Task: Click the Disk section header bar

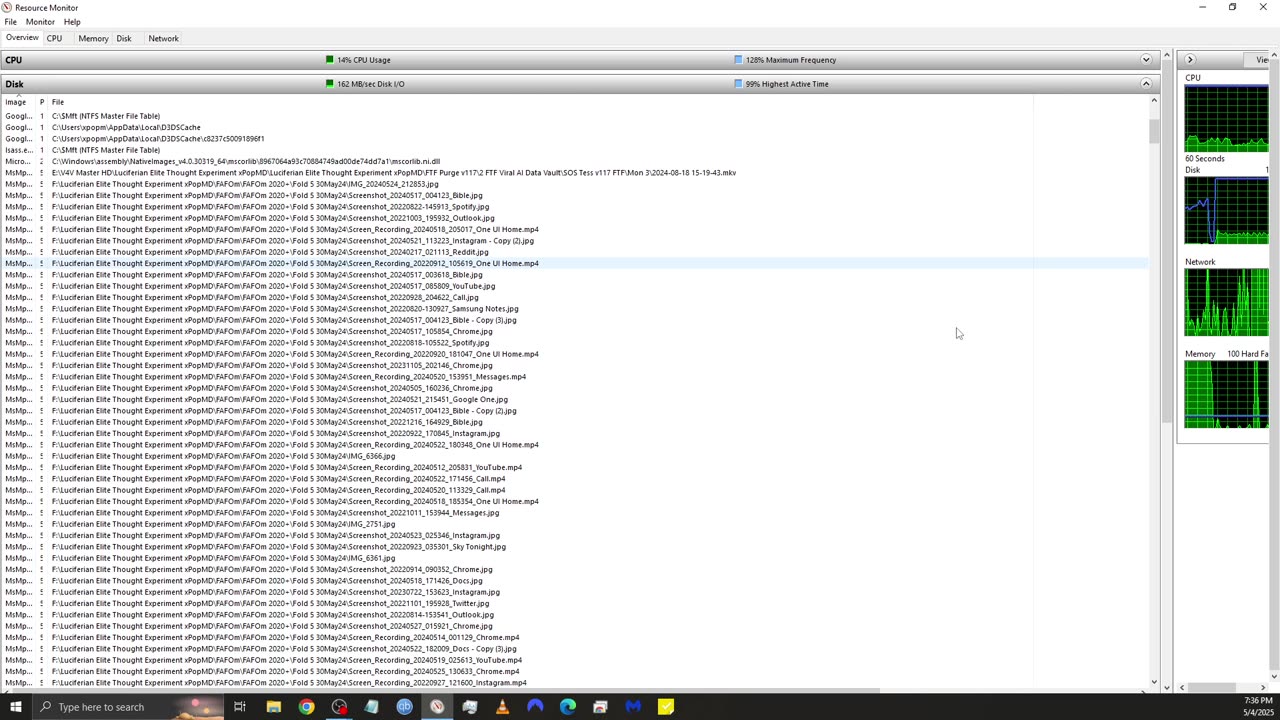Action: [x=580, y=84]
